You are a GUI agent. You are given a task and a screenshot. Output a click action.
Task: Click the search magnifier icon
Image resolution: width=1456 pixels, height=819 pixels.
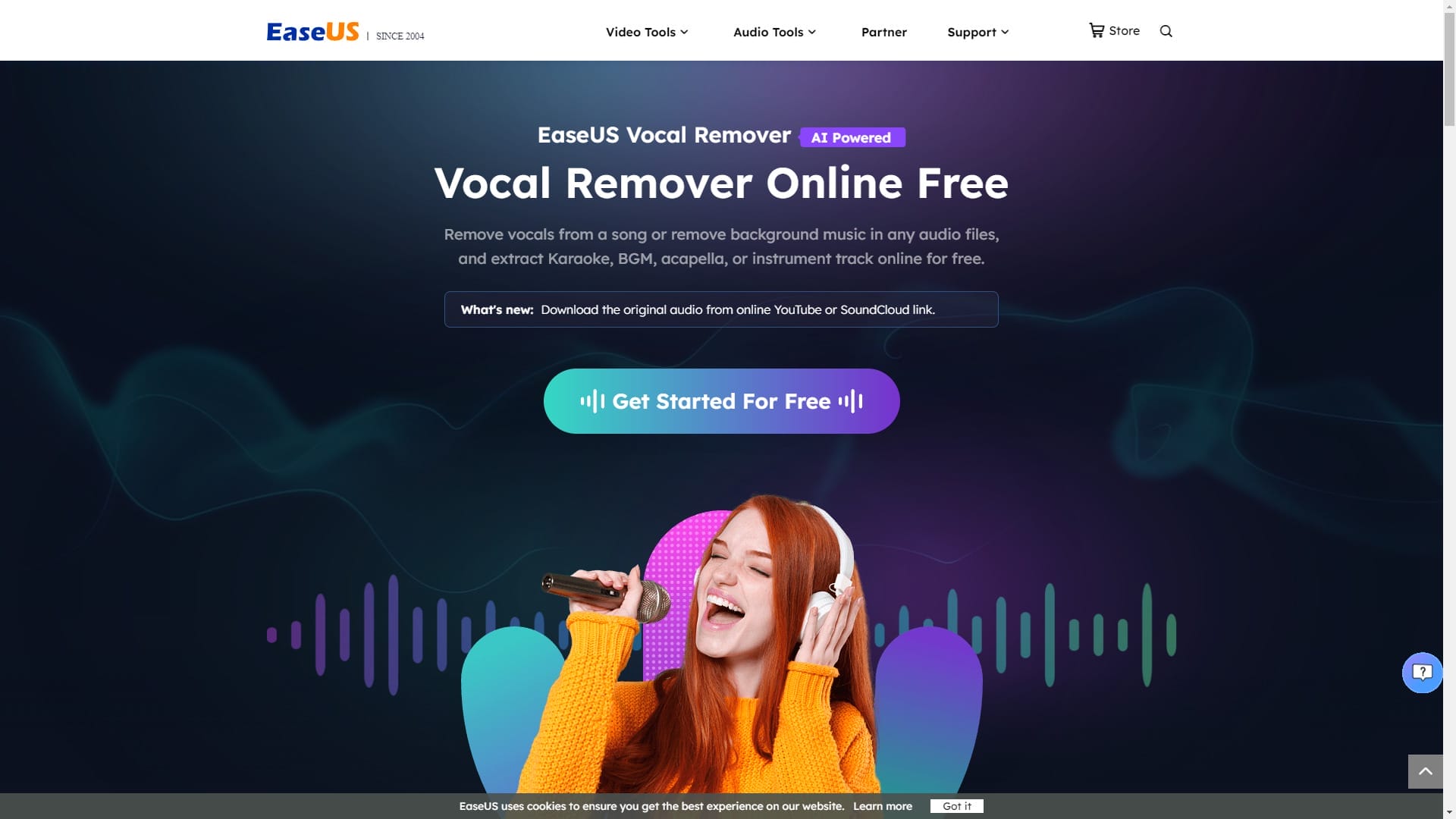click(1166, 30)
